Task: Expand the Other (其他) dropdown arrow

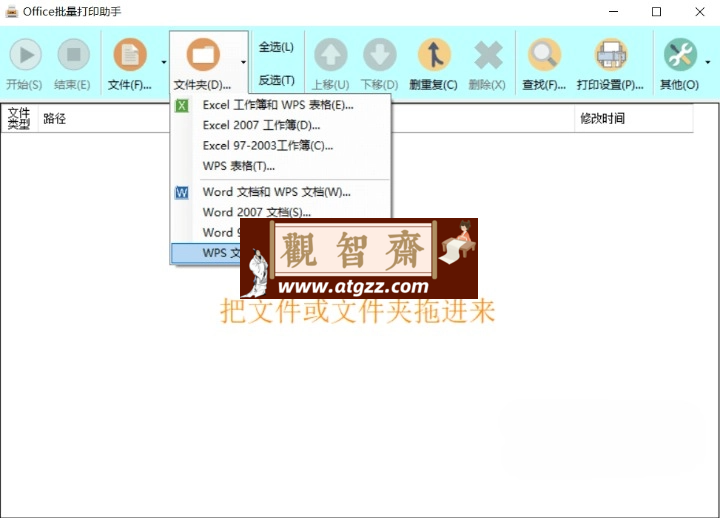Action: click(x=708, y=62)
